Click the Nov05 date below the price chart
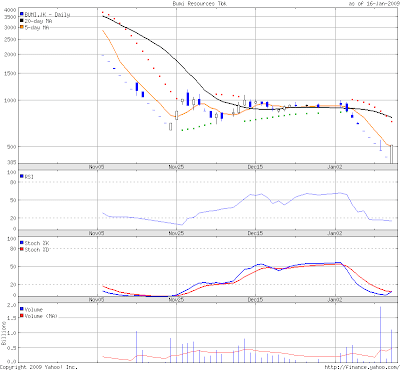400x370 pixels. pos(96,167)
